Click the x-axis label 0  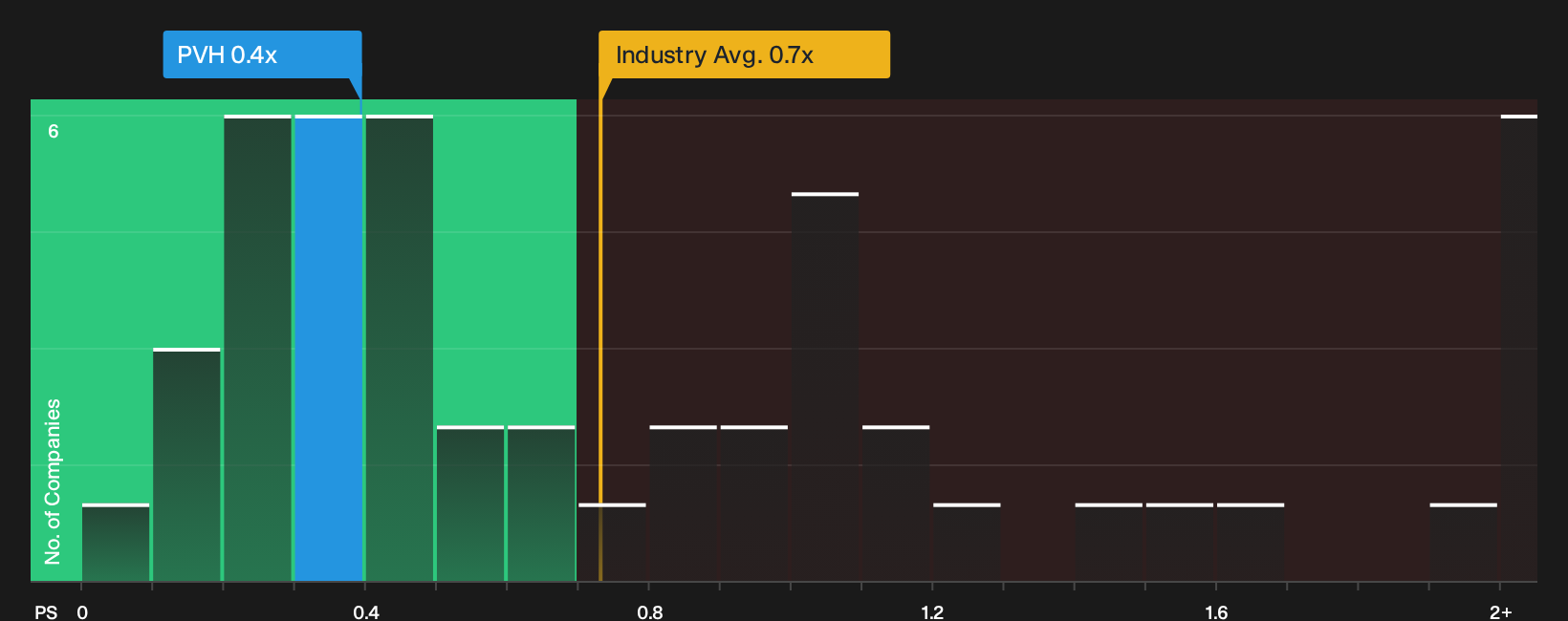click(82, 611)
